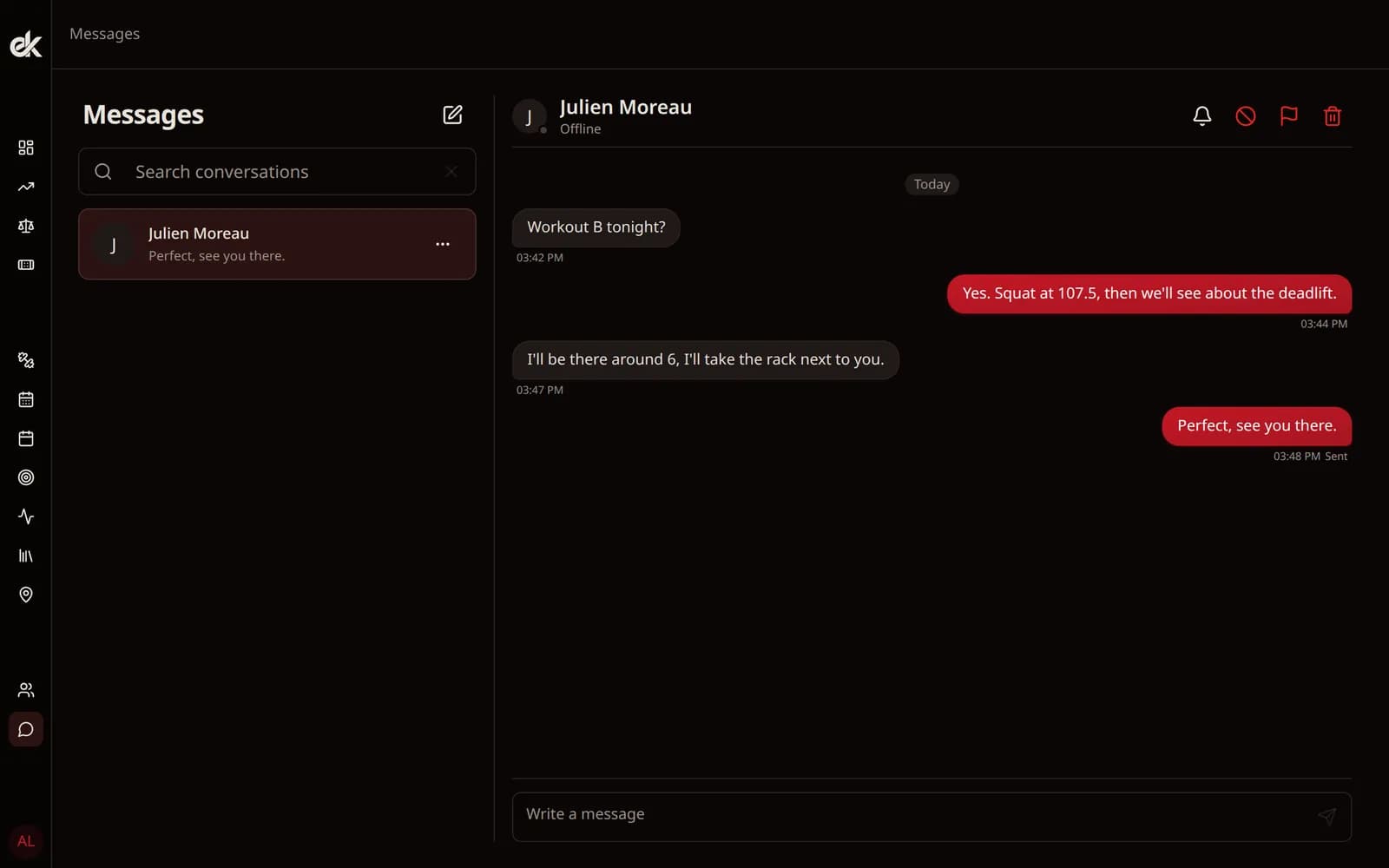
Task: Focus the Search conversations field
Action: point(277,172)
